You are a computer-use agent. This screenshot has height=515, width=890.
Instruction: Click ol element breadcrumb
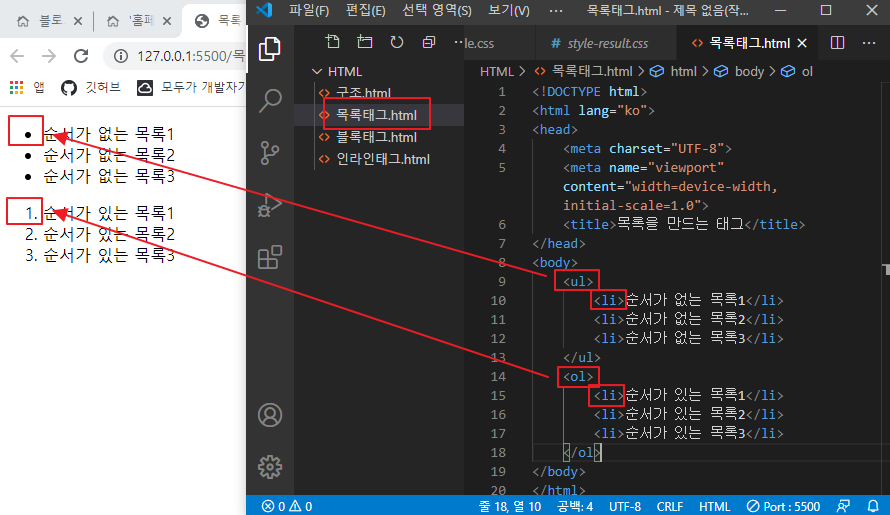pos(797,72)
